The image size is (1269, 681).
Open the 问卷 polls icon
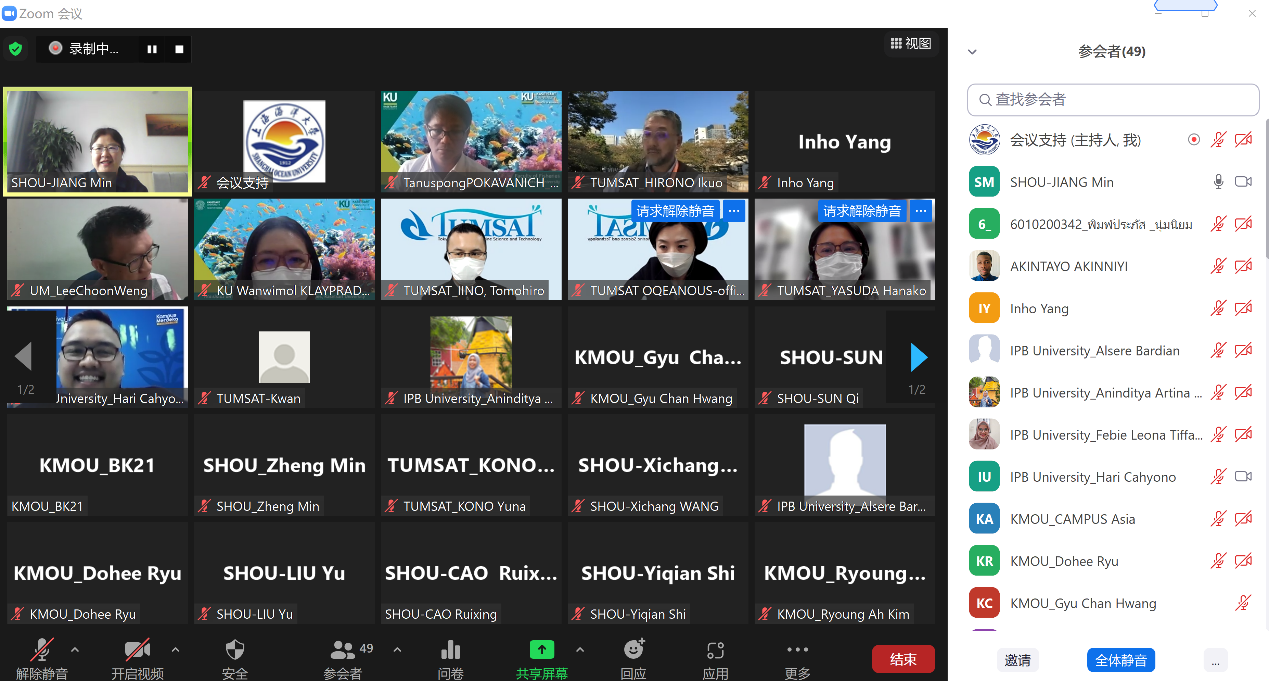(450, 651)
